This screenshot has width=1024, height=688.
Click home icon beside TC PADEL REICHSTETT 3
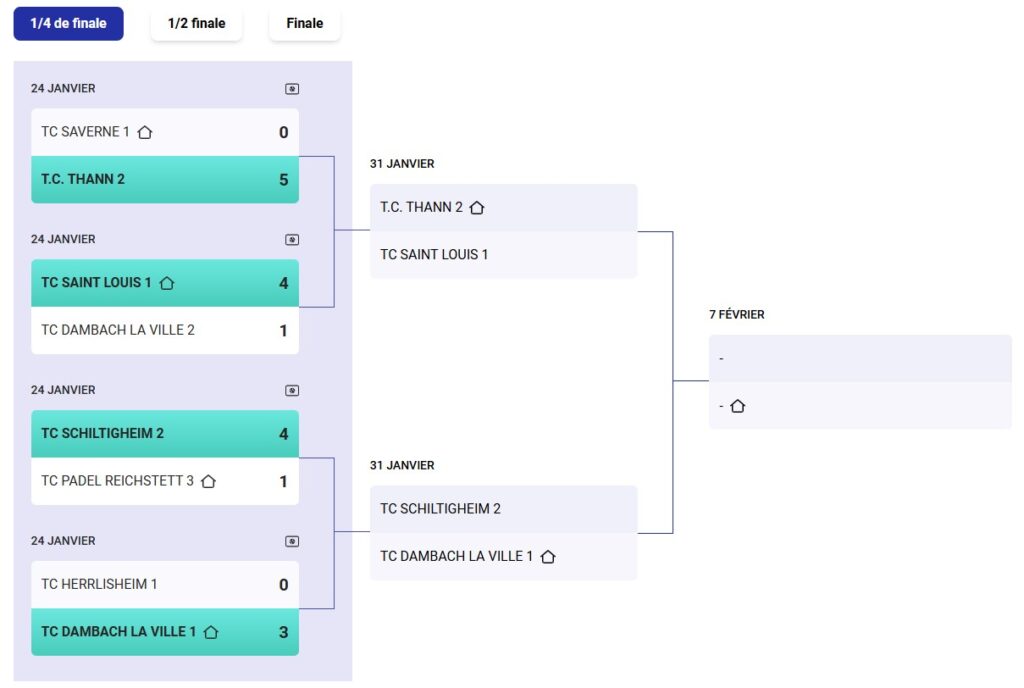[x=208, y=481]
